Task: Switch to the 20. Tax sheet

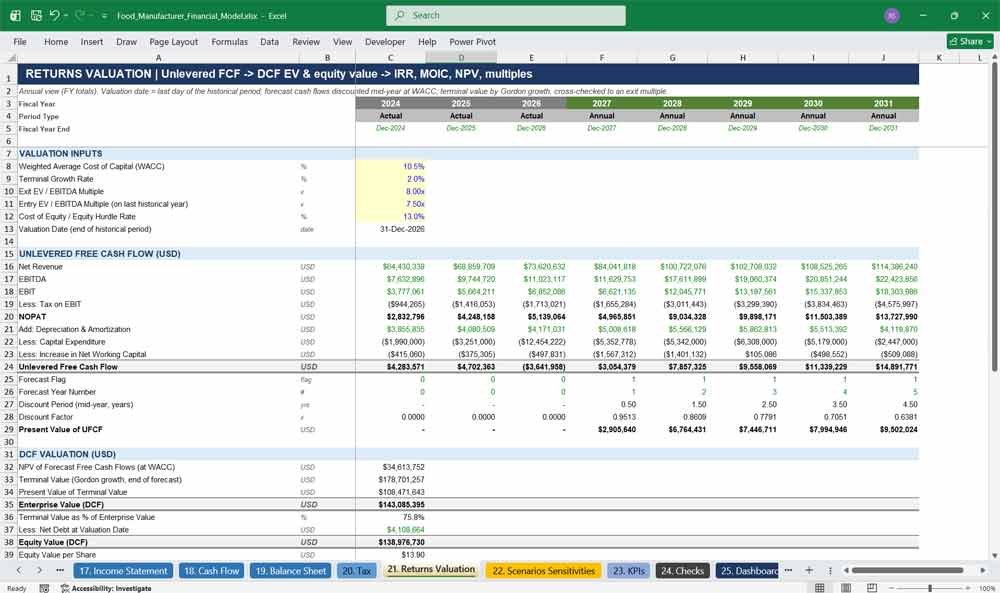Action: click(357, 571)
